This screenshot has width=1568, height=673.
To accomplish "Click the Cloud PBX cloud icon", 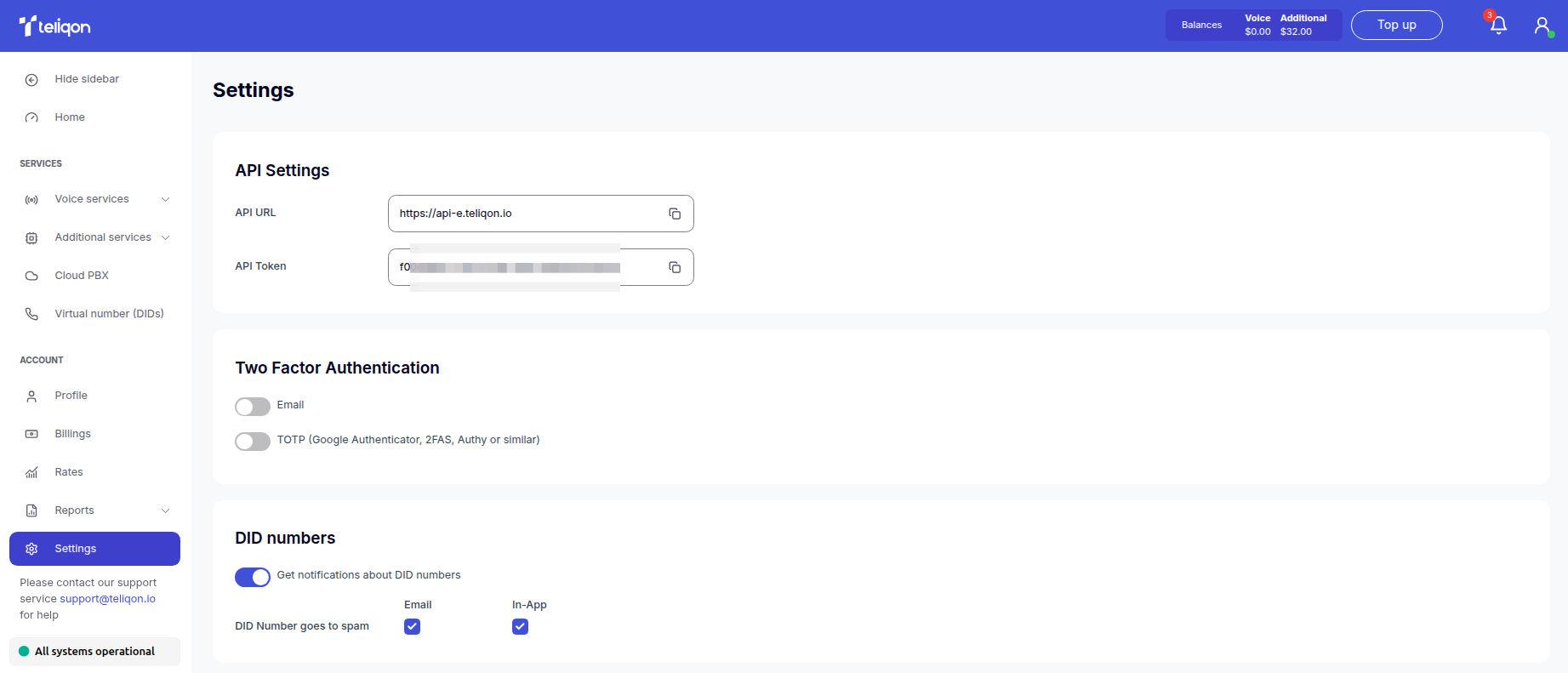I will click(31, 276).
